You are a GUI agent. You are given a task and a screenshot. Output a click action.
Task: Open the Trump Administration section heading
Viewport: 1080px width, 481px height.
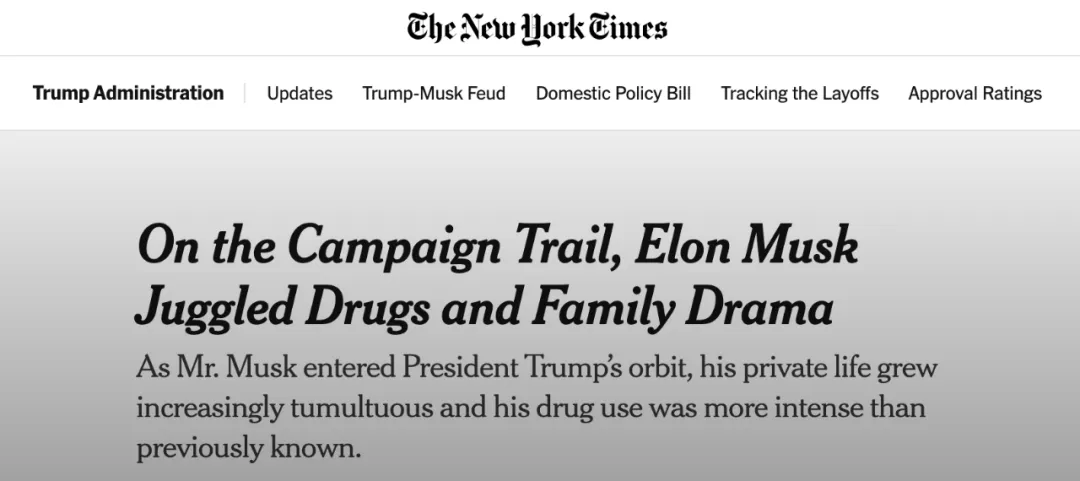(128, 93)
